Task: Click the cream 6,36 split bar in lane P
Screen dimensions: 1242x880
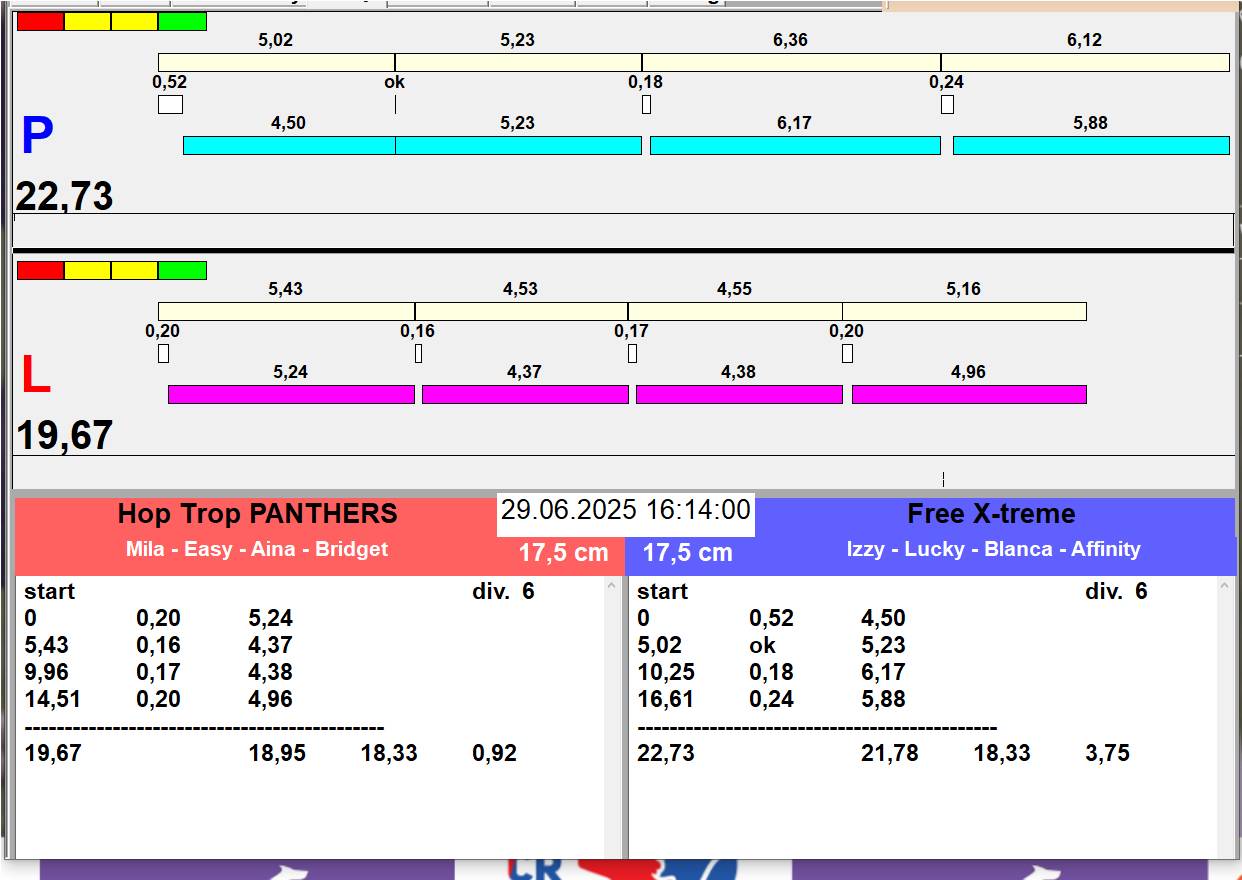Action: point(790,63)
